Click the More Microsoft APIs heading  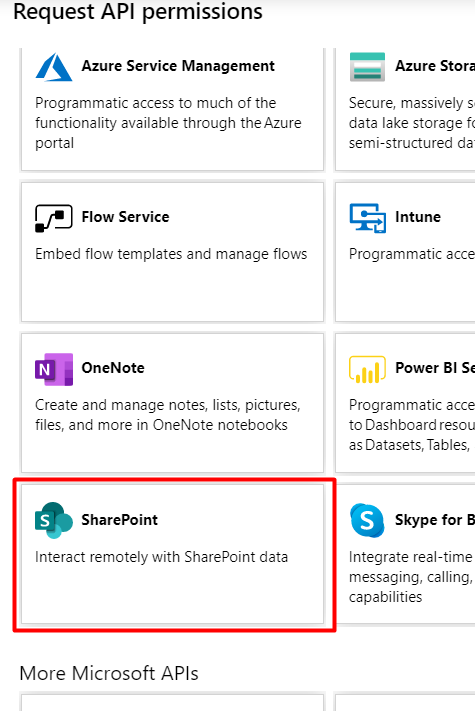click(109, 673)
